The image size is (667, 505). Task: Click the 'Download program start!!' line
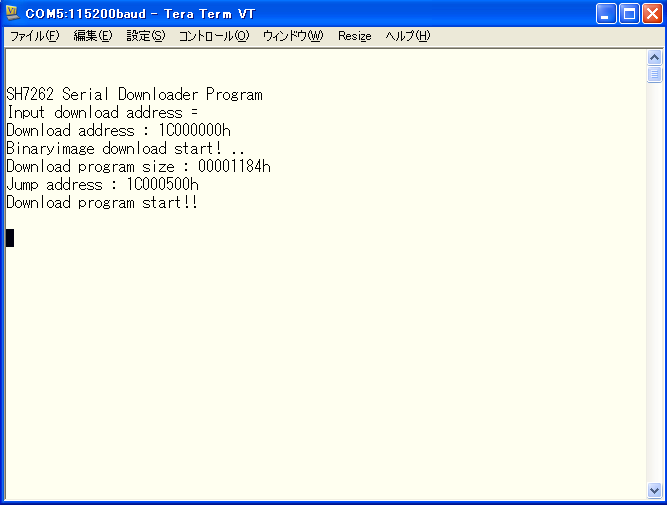[102, 203]
